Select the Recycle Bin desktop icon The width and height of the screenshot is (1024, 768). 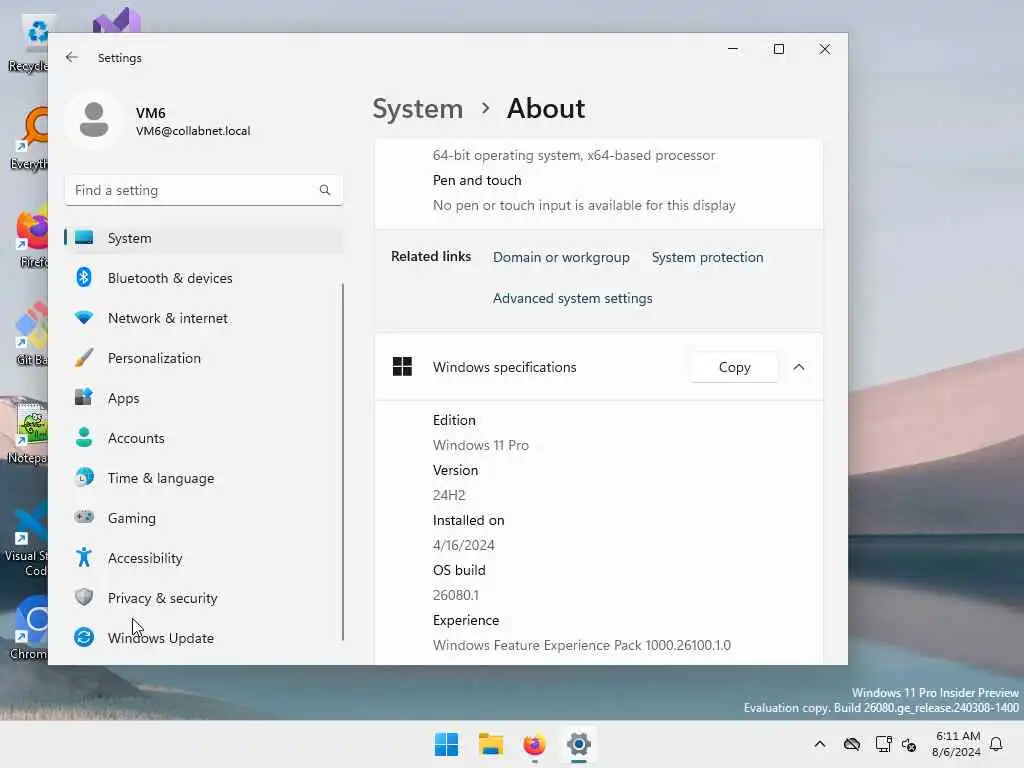29,43
